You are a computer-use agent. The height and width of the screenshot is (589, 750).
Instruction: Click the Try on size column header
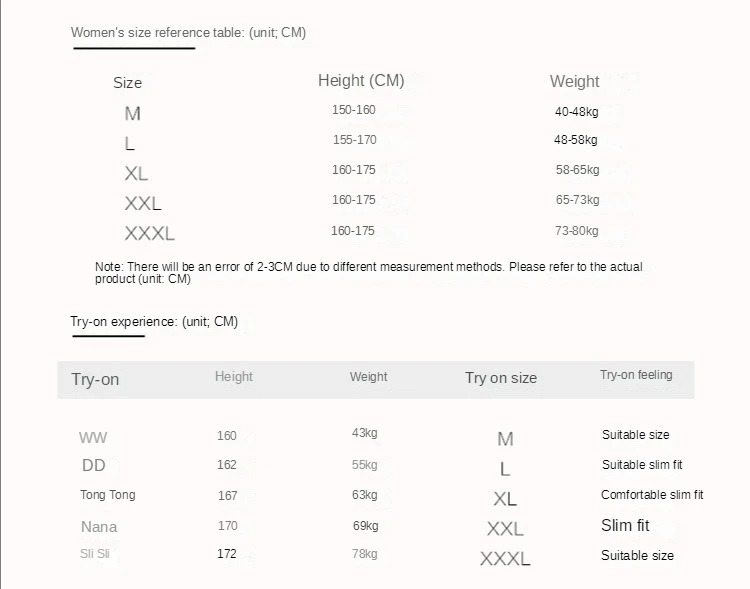(500, 378)
